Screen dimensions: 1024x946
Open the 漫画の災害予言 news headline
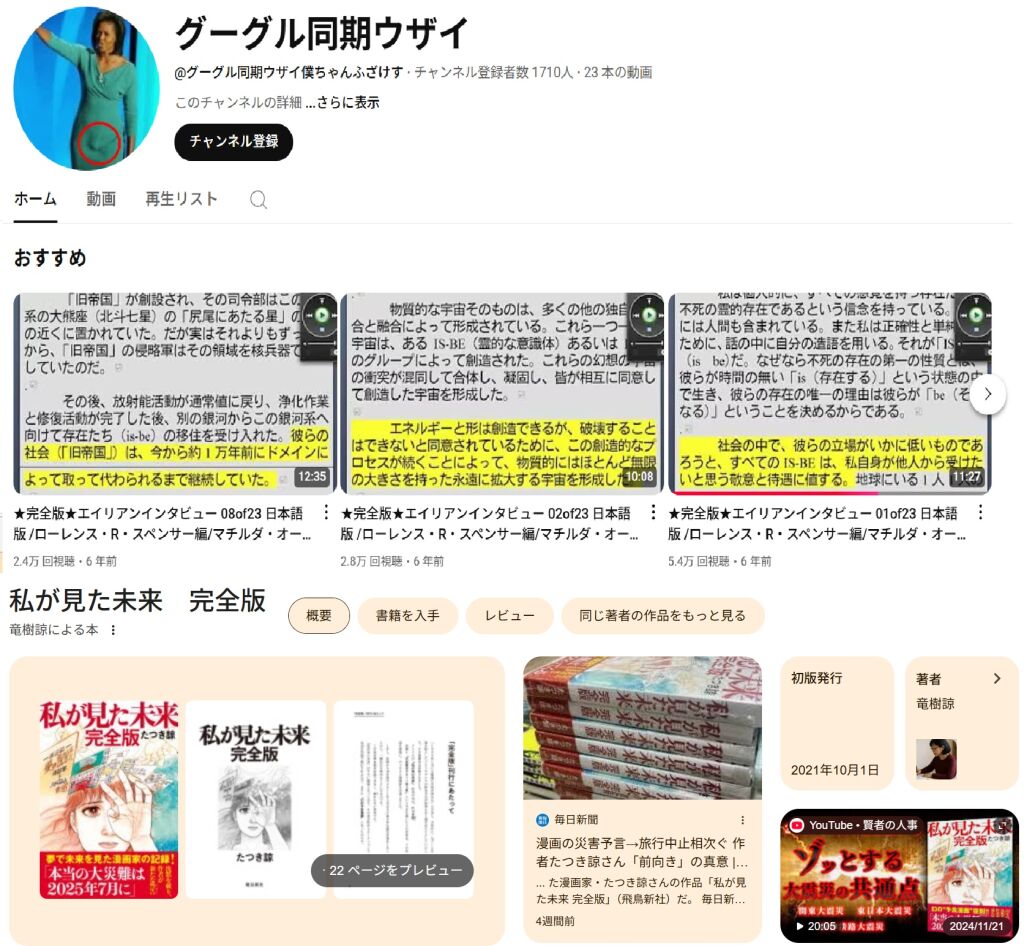pos(641,852)
